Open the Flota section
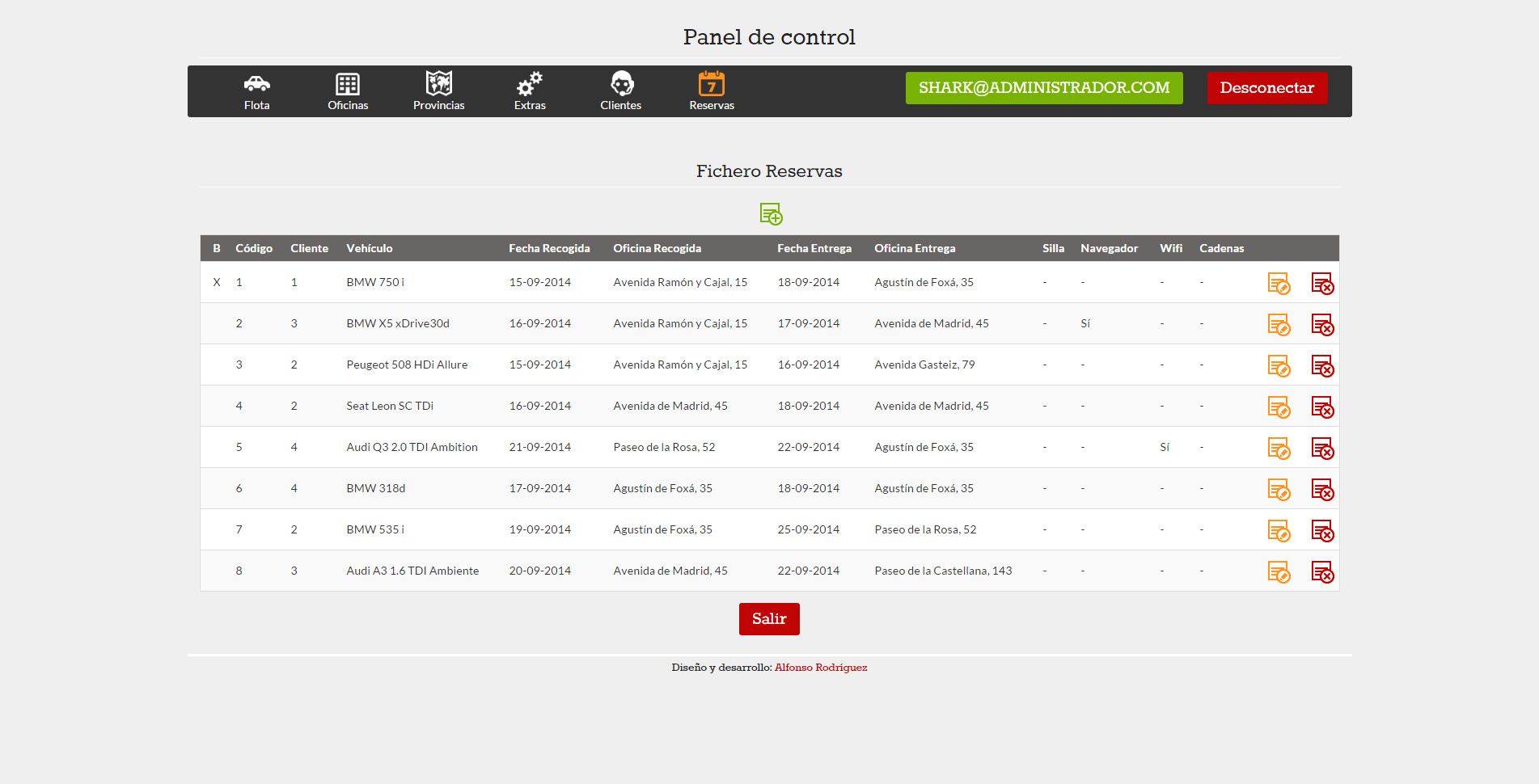 click(256, 91)
